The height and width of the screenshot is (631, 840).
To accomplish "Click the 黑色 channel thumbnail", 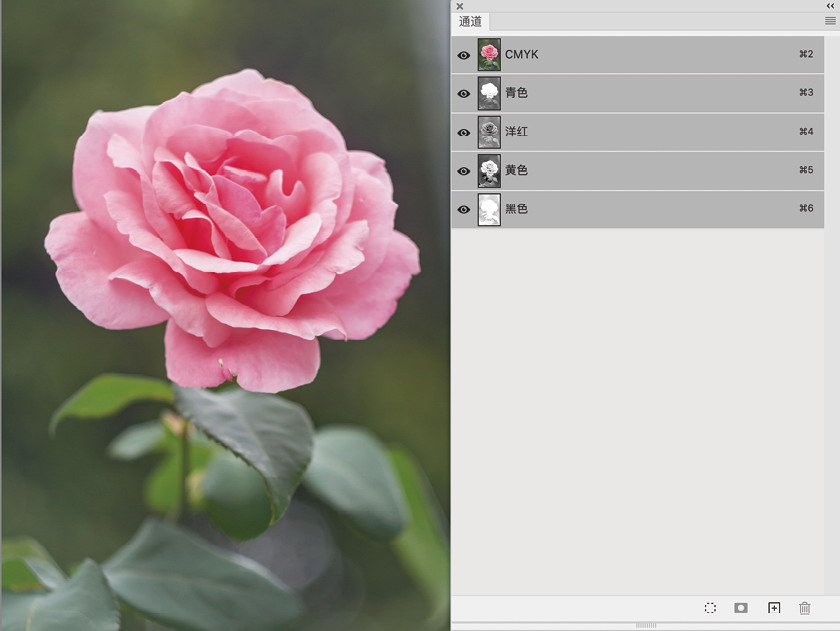I will 489,209.
